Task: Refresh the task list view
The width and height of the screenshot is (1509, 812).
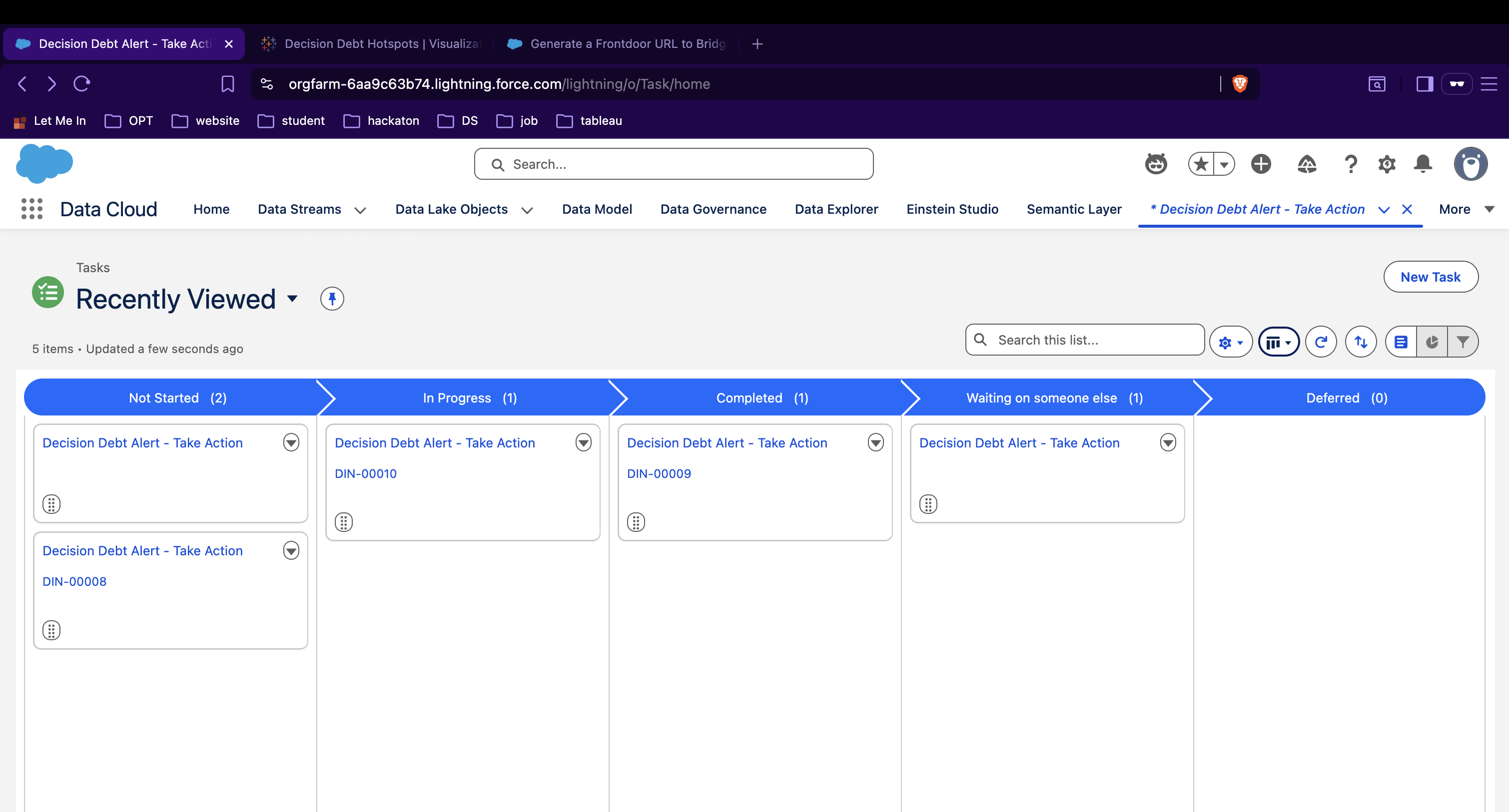Action: pos(1320,342)
